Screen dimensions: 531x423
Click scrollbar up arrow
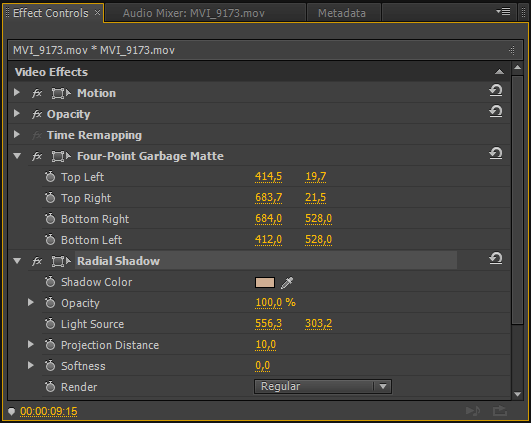pyautogui.click(x=517, y=68)
